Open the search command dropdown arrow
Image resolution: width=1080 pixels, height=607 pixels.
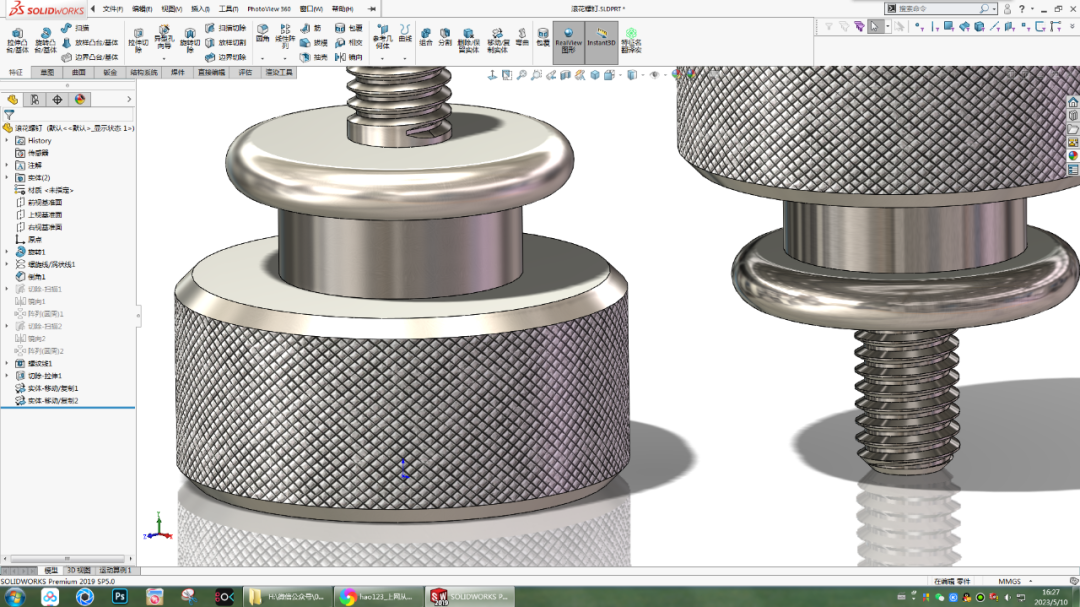click(x=994, y=9)
